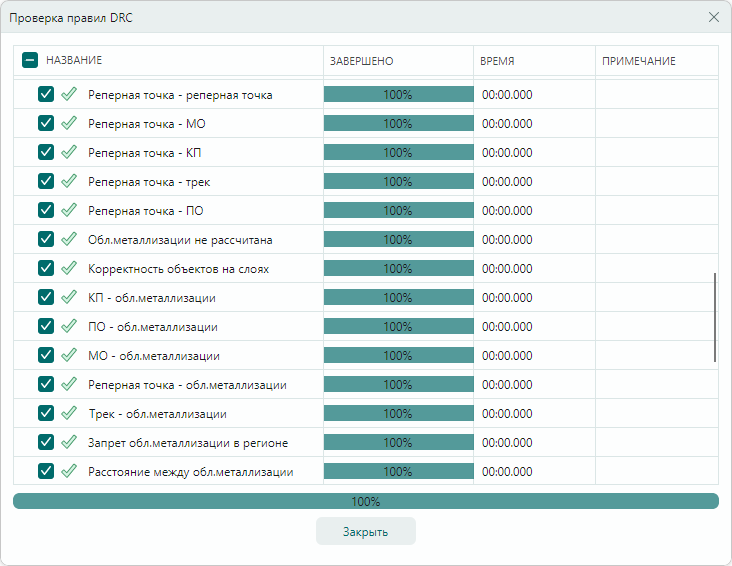The width and height of the screenshot is (732, 566).
Task: Click the green checkmark next to 'Корректность объектов на слоях'
Action: 69,269
